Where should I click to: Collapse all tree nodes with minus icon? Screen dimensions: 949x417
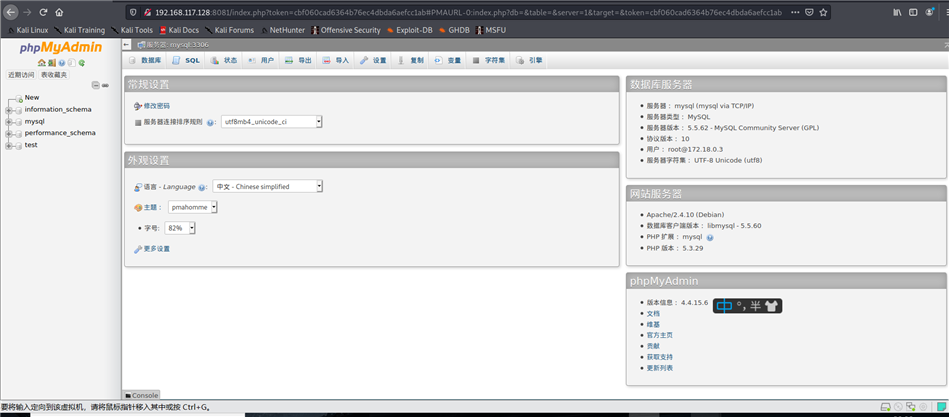pos(96,85)
